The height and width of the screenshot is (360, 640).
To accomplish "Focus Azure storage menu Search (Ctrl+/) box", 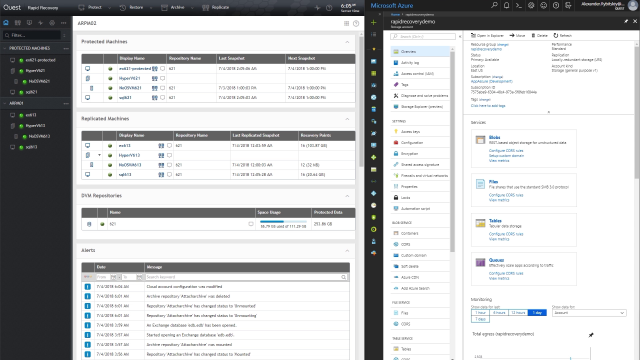I will tap(422, 37).
